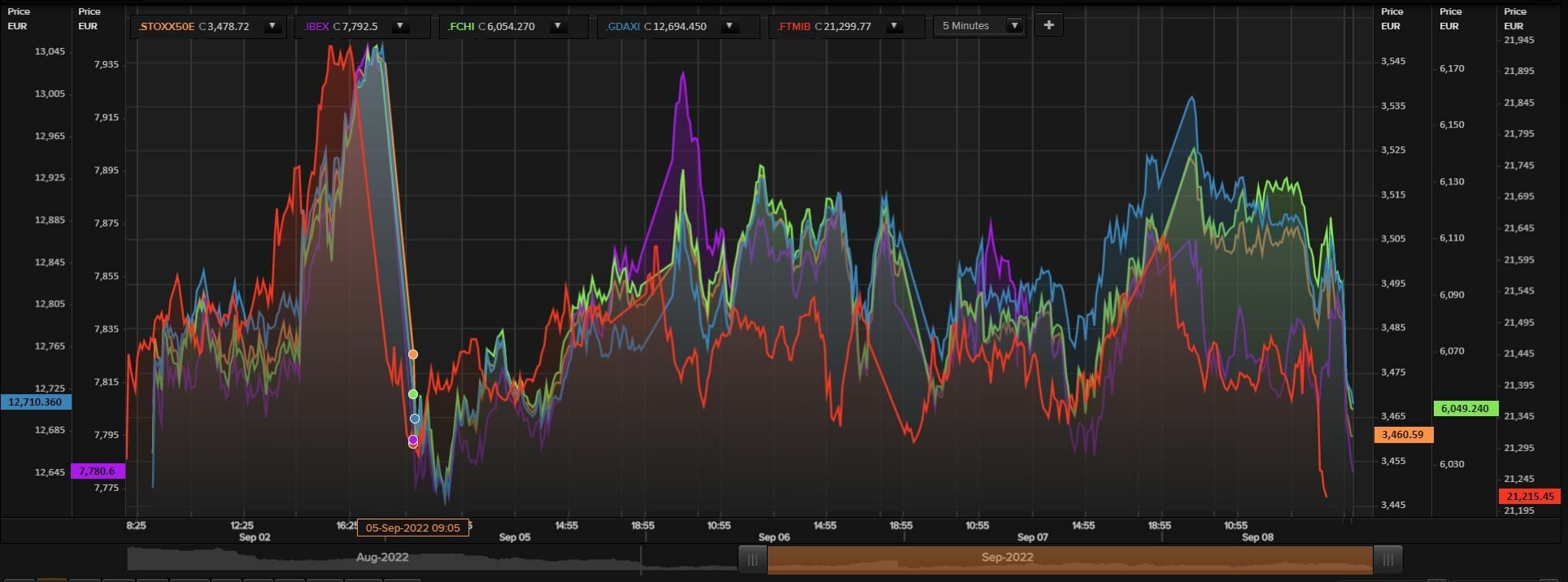Click the left range slider handle
Screen dimensions: 1568x582
coord(752,559)
